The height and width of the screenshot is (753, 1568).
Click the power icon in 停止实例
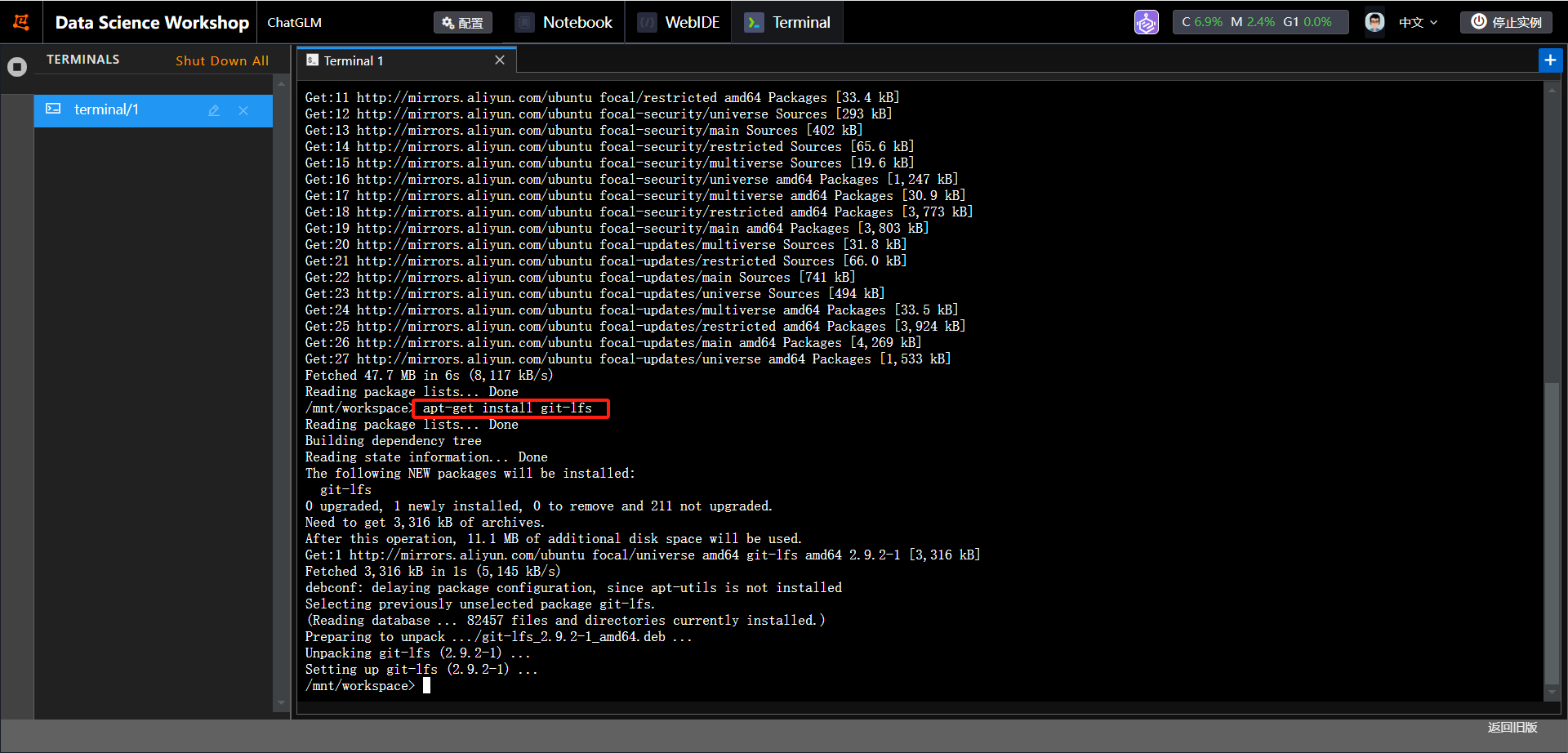coord(1478,21)
